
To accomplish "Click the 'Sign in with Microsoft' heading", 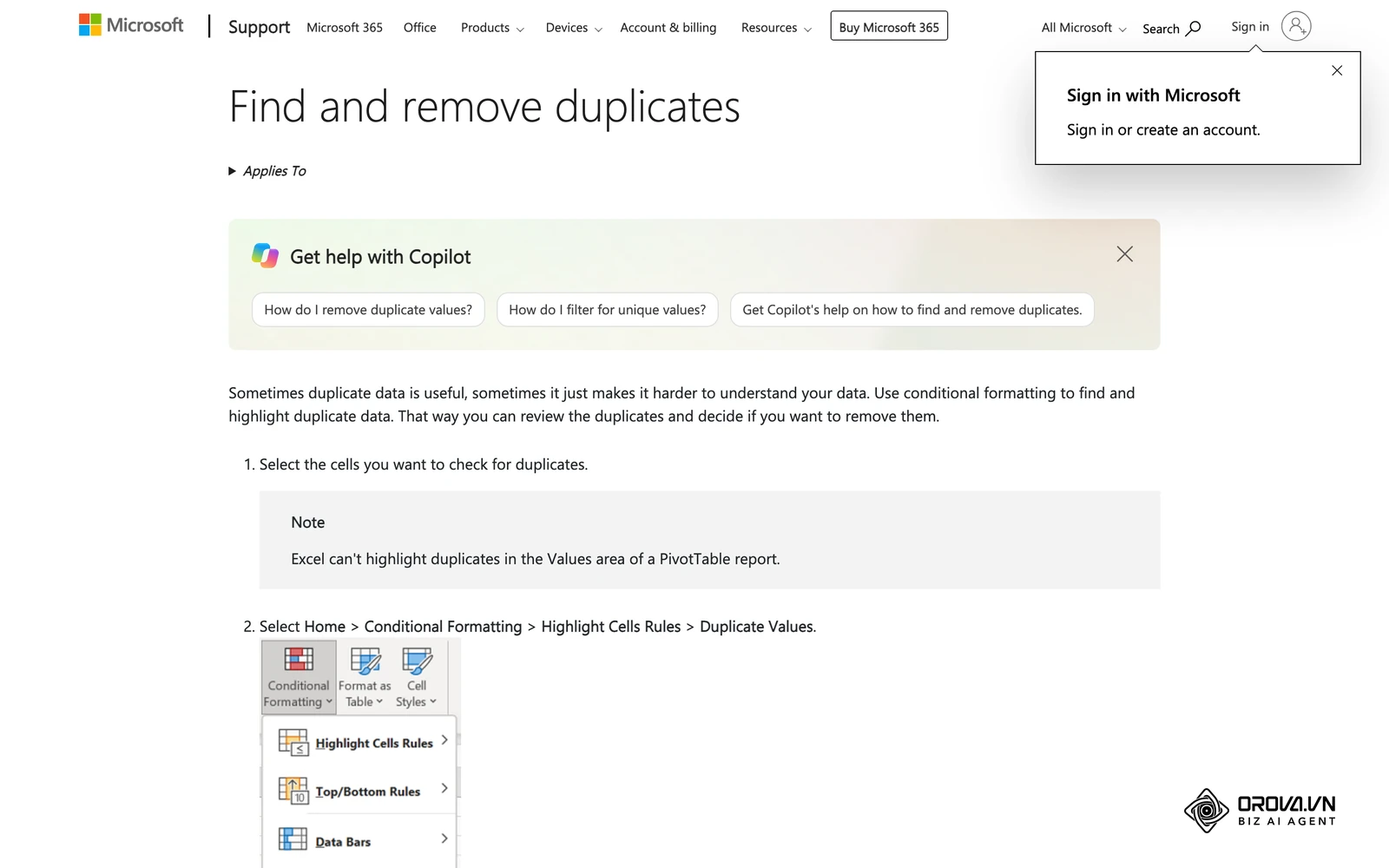I will tap(1153, 95).
